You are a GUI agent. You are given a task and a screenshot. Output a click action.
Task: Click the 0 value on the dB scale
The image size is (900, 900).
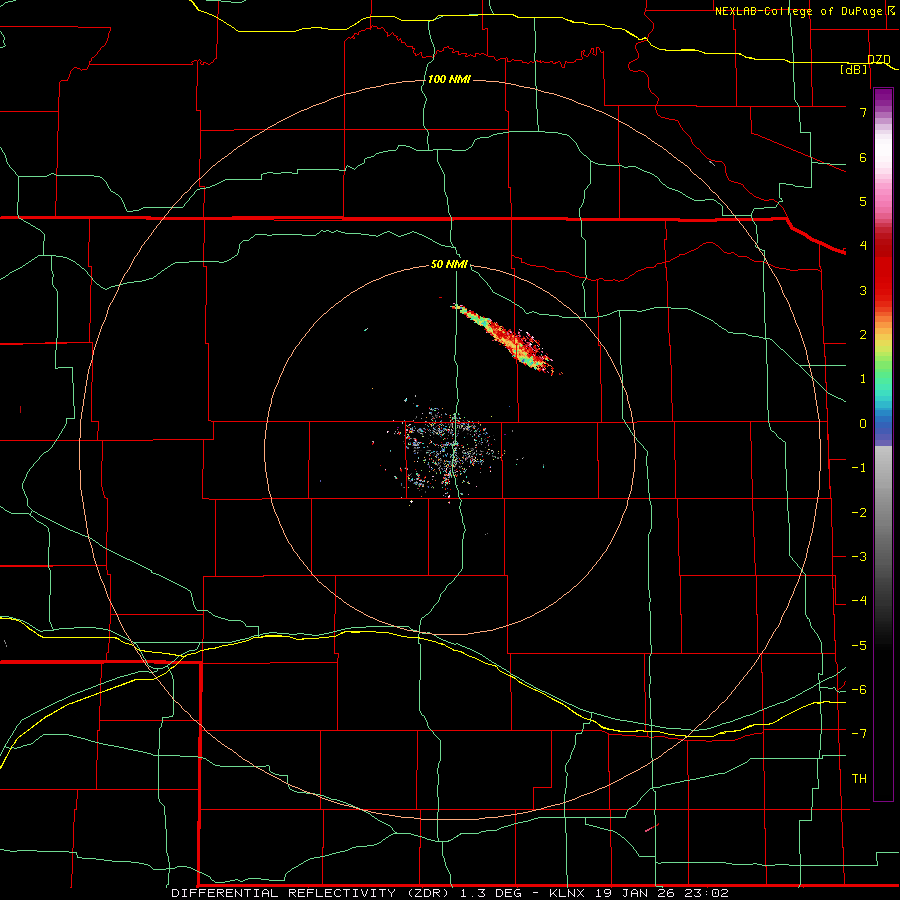coord(863,424)
